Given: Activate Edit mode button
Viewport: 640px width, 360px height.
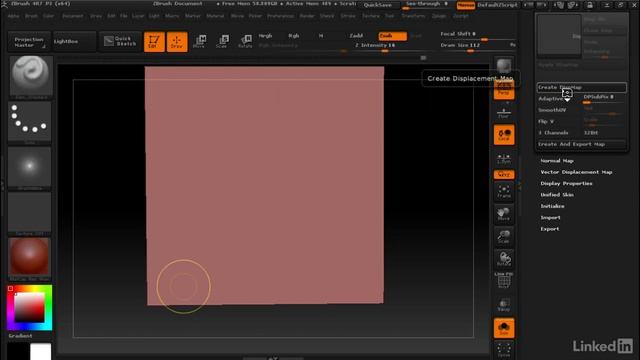Looking at the screenshot, I should coord(154,42).
